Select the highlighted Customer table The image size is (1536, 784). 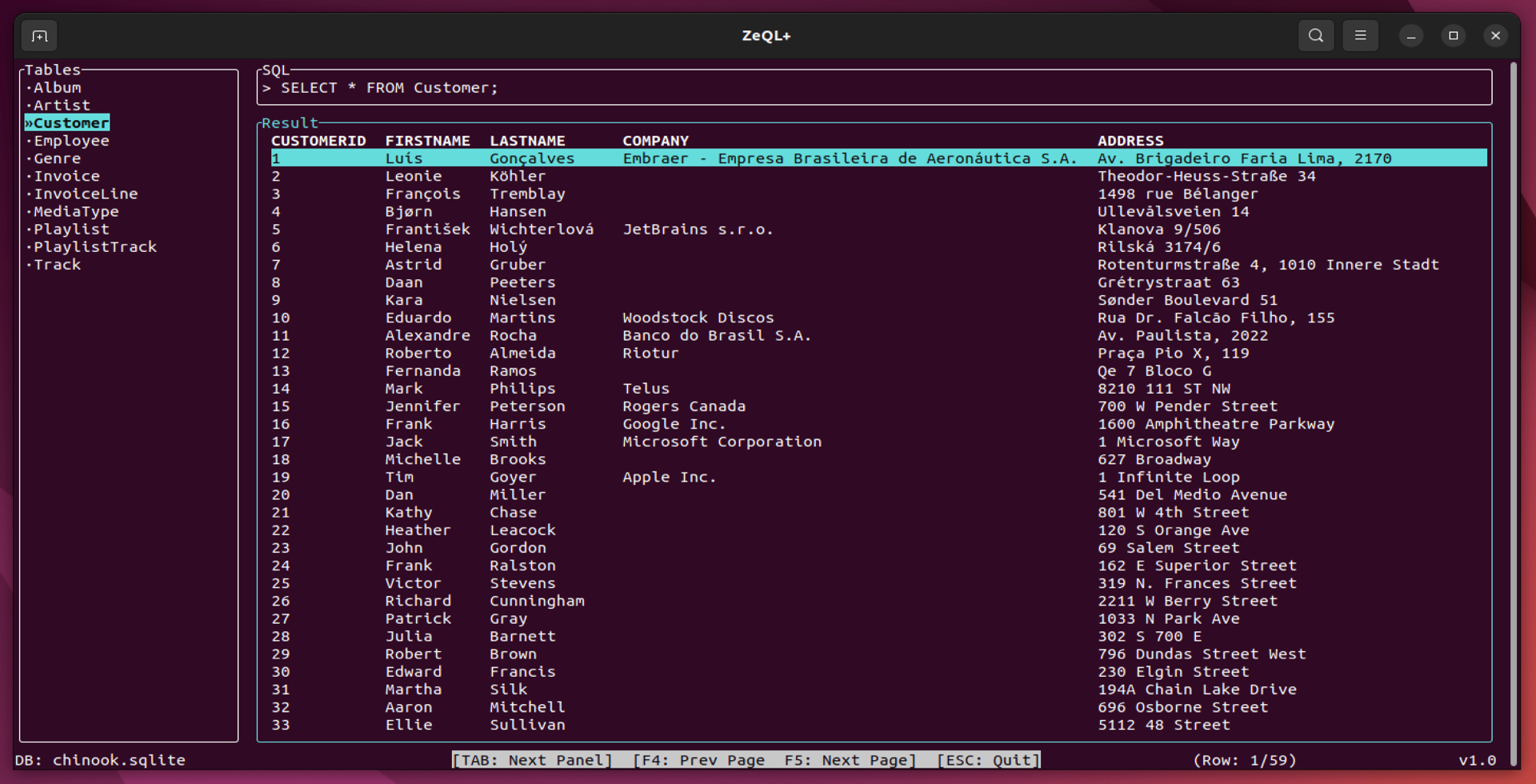[x=67, y=123]
